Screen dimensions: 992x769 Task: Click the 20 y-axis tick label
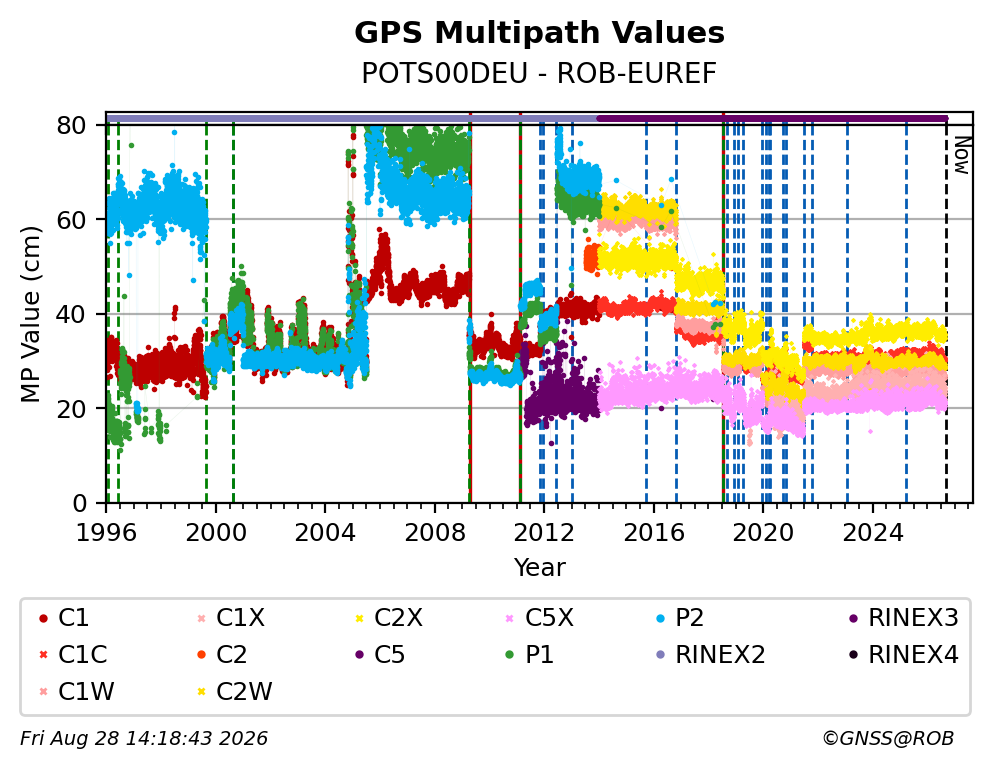pyautogui.click(x=71, y=409)
